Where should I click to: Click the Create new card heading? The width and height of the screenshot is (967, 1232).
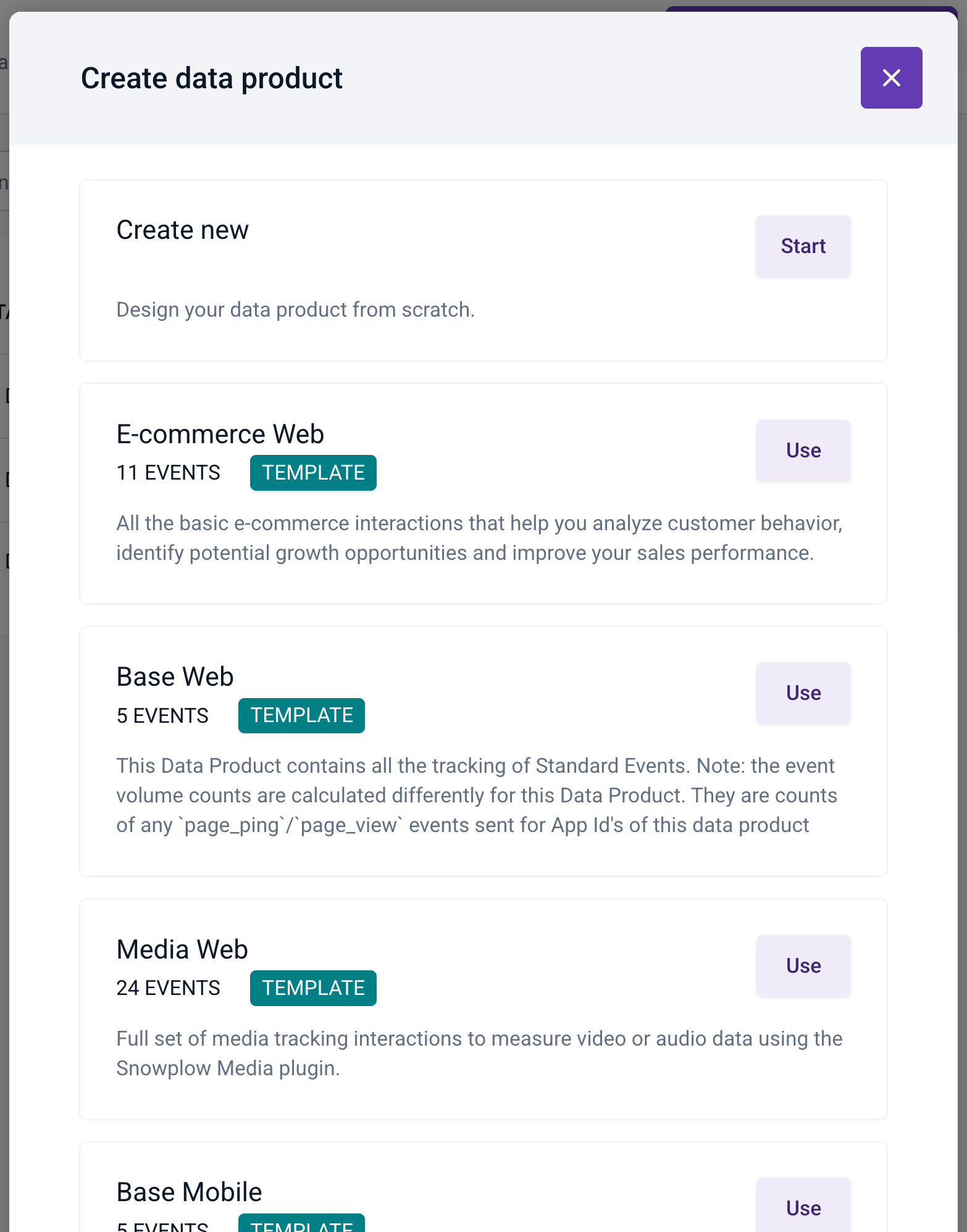pos(182,229)
